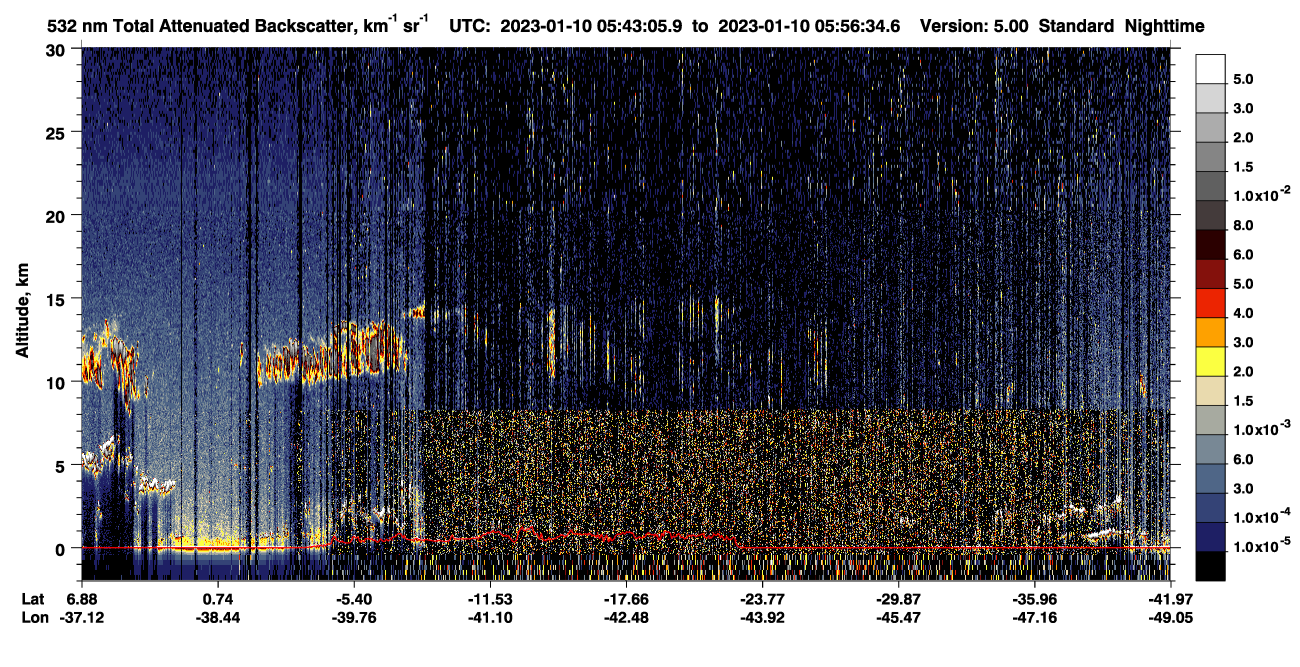Image resolution: width=1300 pixels, height=667 pixels.
Task: Click the '1.0x10-3' colorbar label
Action: pos(1263,429)
